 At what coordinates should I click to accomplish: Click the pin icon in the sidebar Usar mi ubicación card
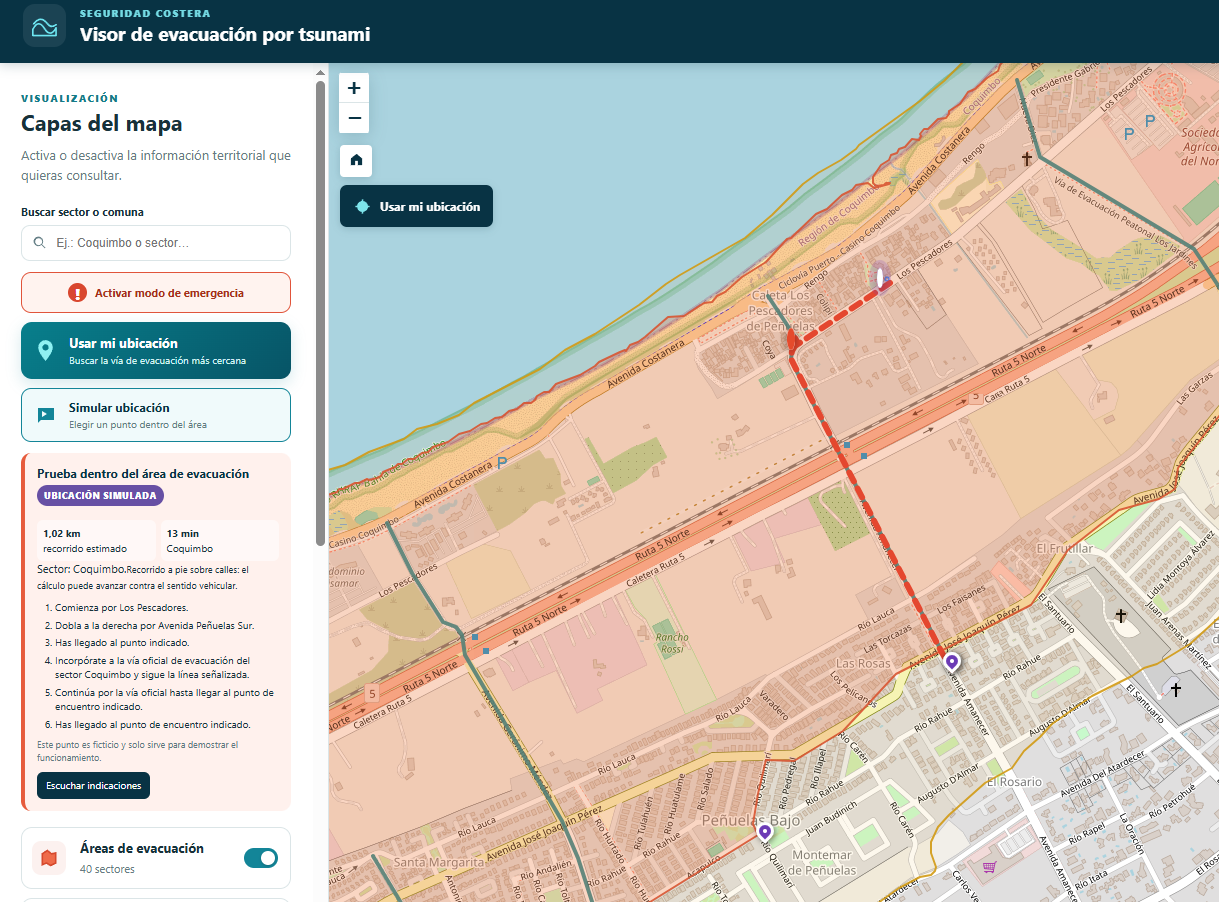point(45,351)
